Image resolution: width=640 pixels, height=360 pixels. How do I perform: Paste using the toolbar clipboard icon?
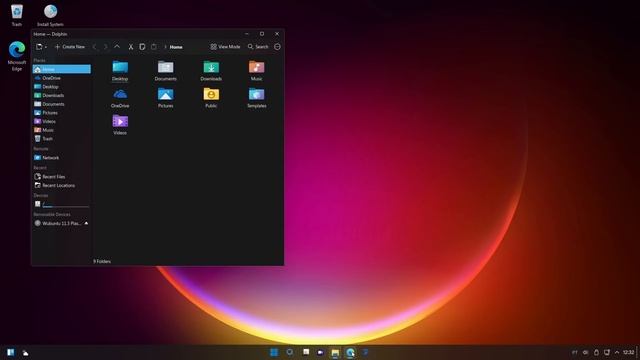[x=153, y=47]
